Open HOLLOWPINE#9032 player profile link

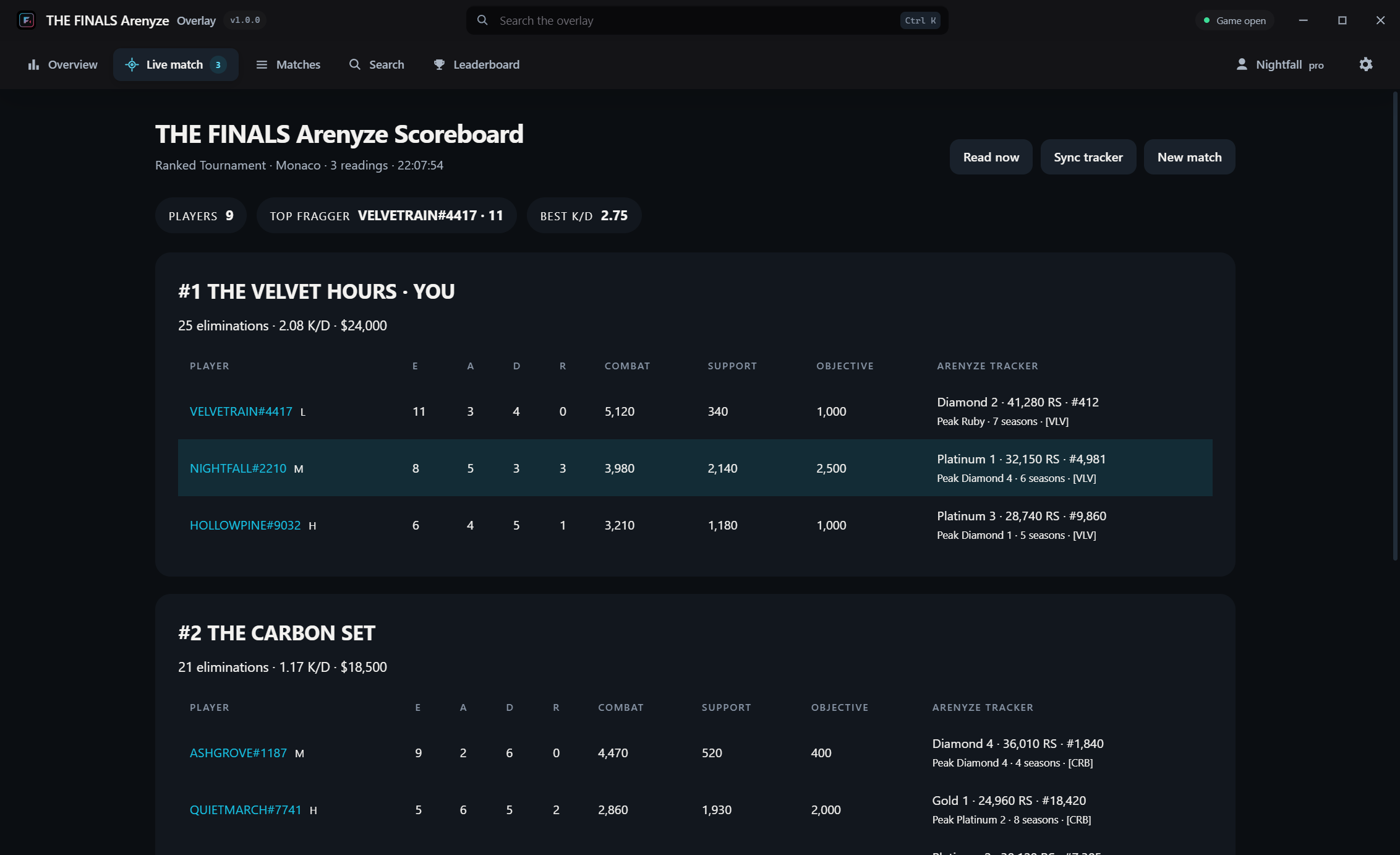245,525
